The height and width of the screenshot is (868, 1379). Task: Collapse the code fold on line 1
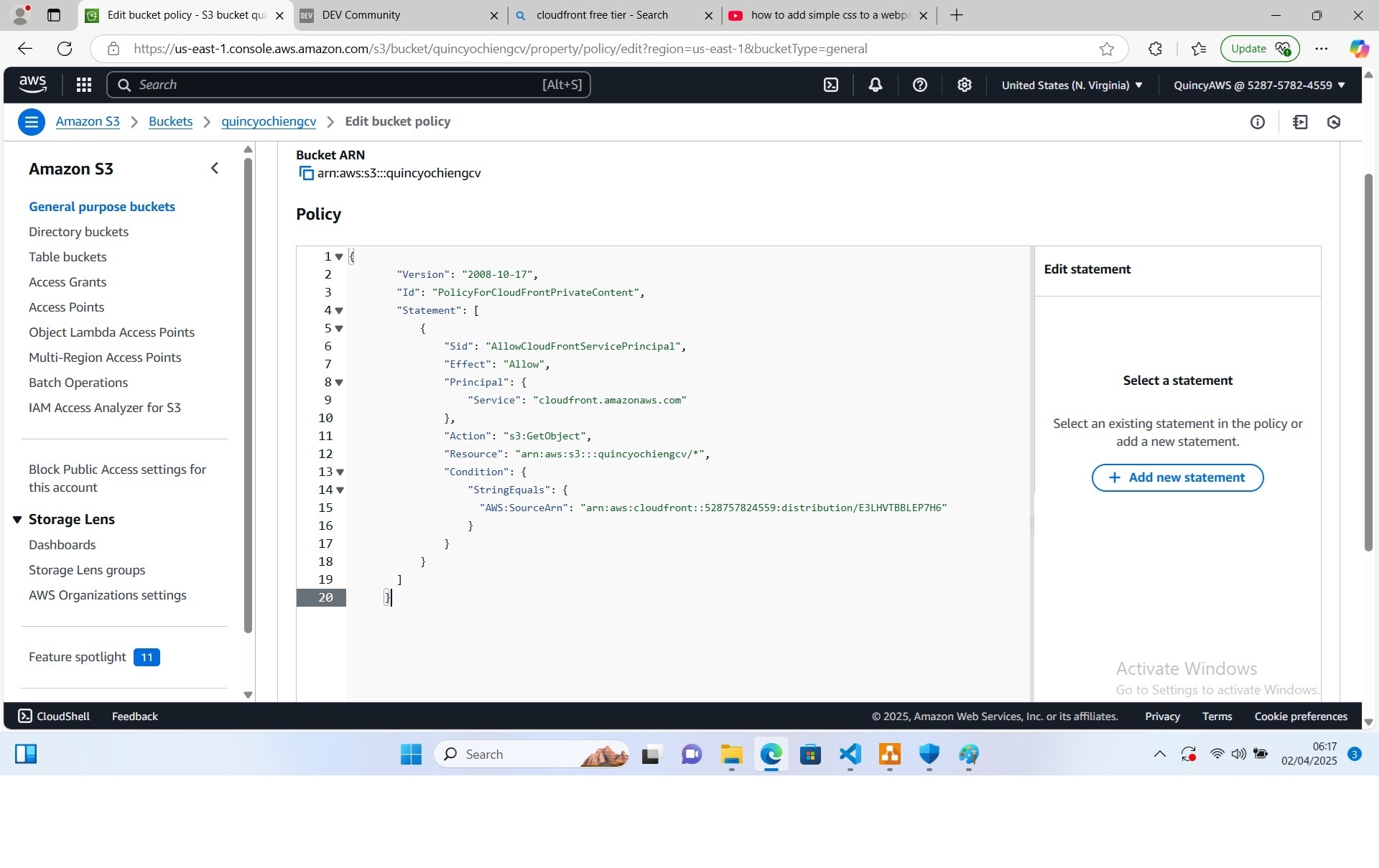pos(339,257)
